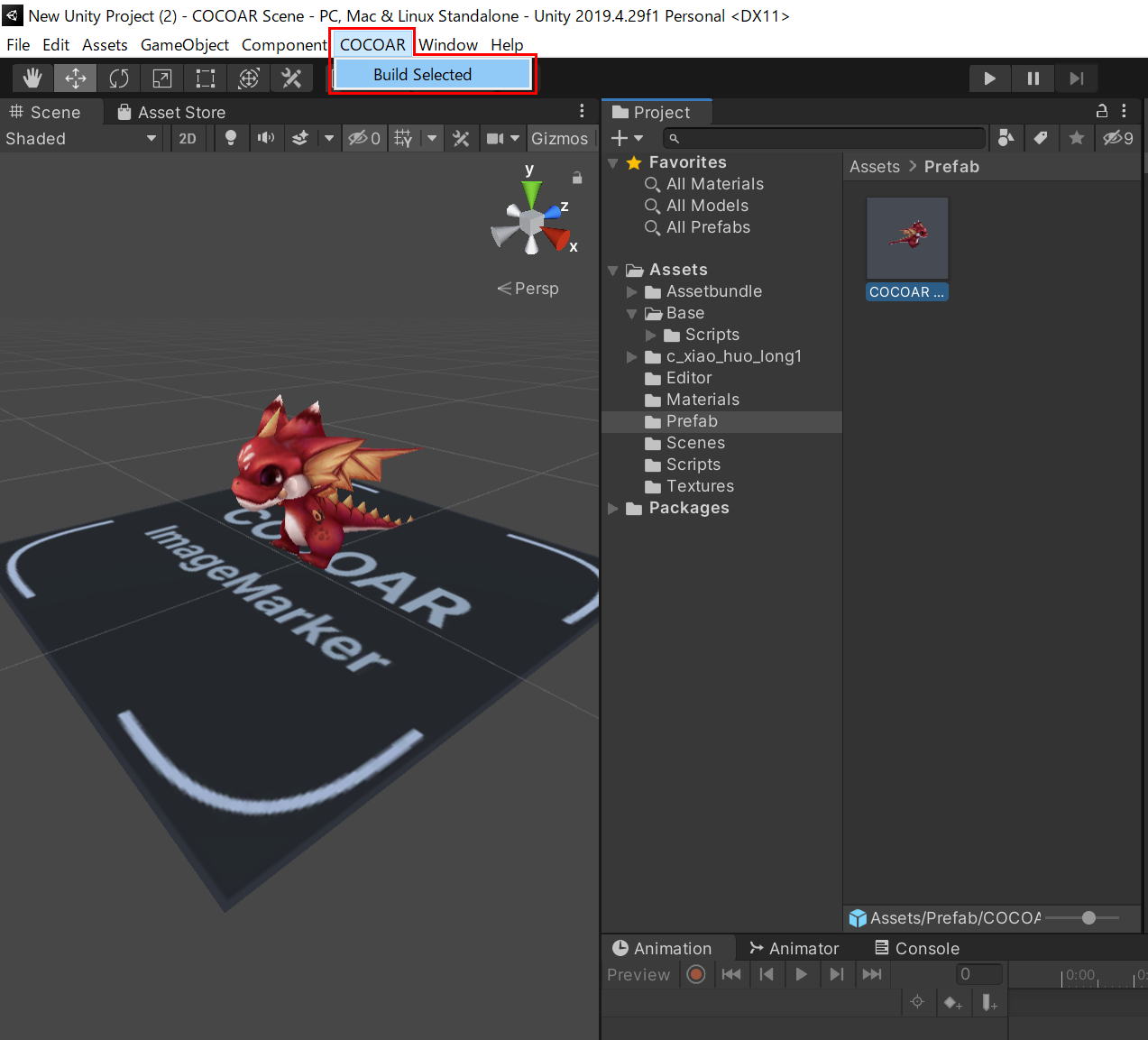Screen dimensions: 1148x1040
Task: Toggle 2D scene view mode
Action: coord(188,138)
